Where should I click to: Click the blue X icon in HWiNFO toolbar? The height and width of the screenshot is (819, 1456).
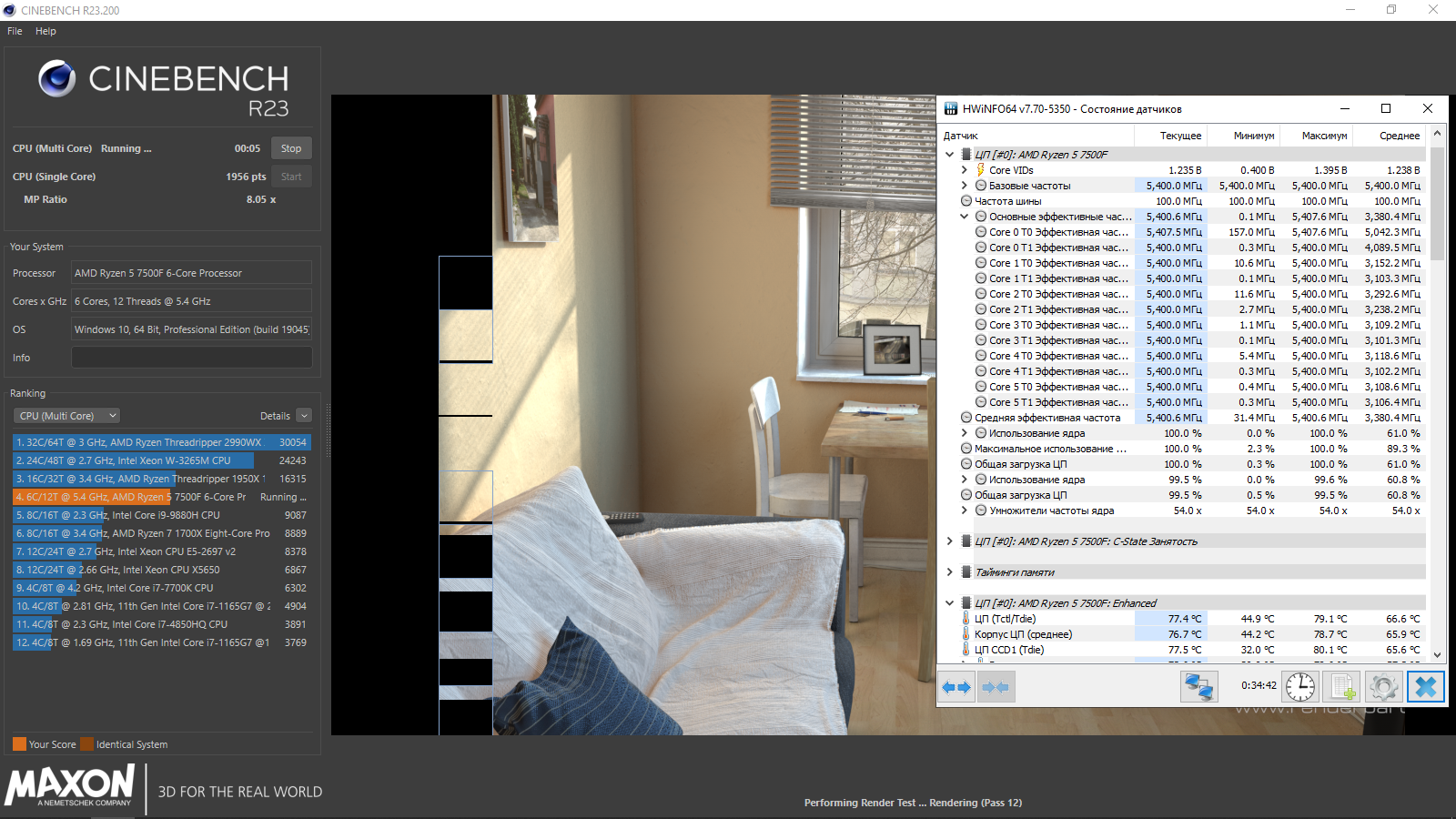pos(1426,686)
